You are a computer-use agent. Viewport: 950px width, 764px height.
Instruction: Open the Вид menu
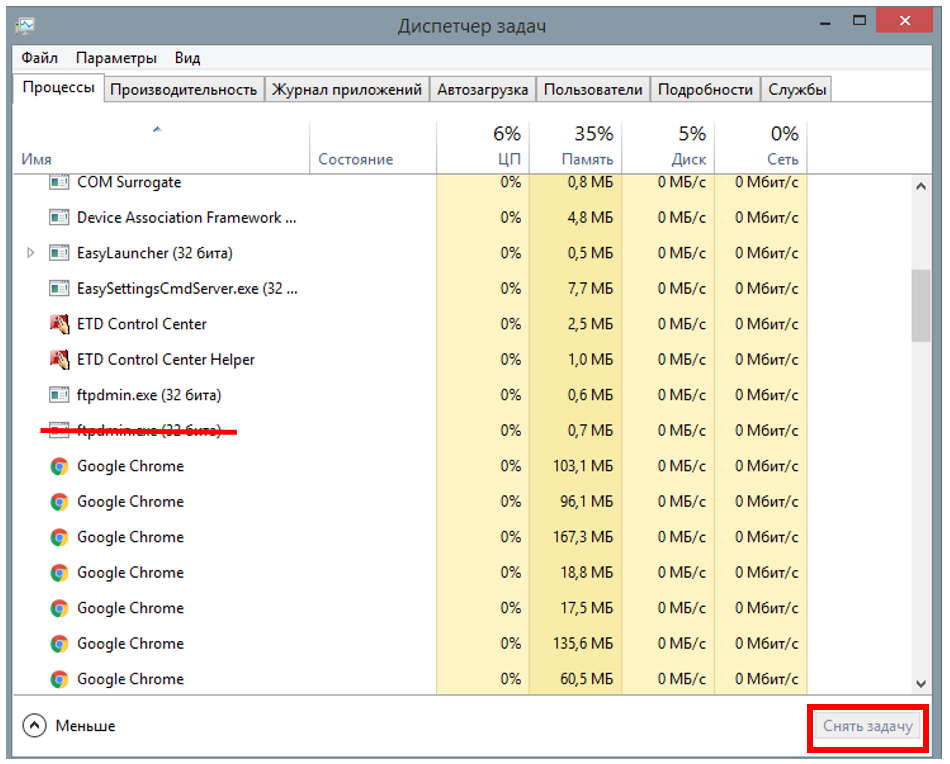point(187,58)
